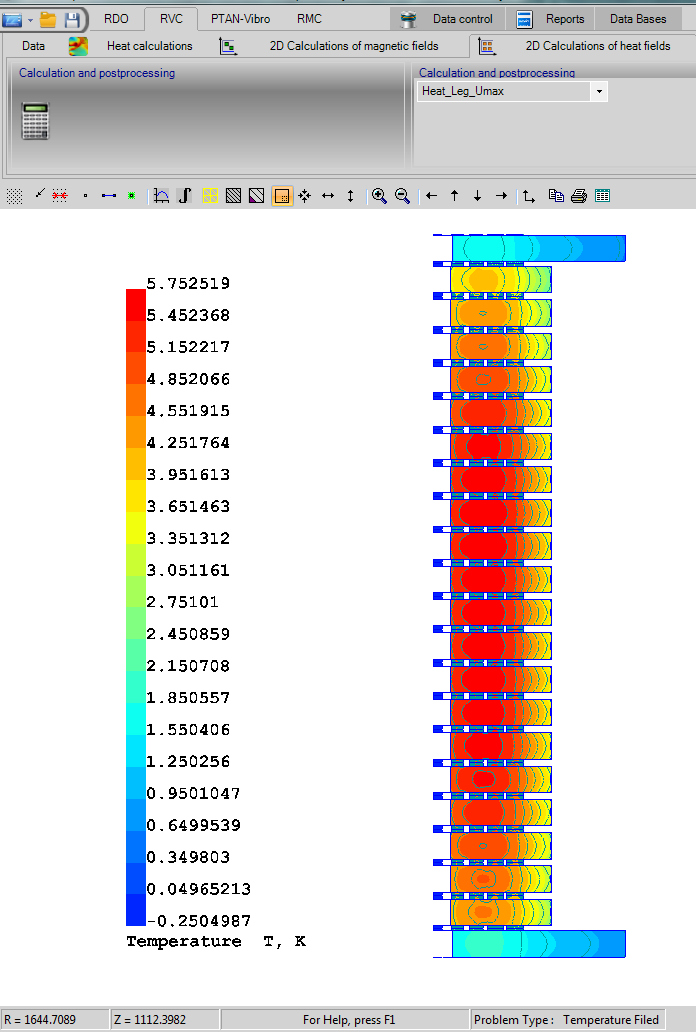Click the red top legend swatch
This screenshot has height=1032, width=696.
tap(136, 305)
